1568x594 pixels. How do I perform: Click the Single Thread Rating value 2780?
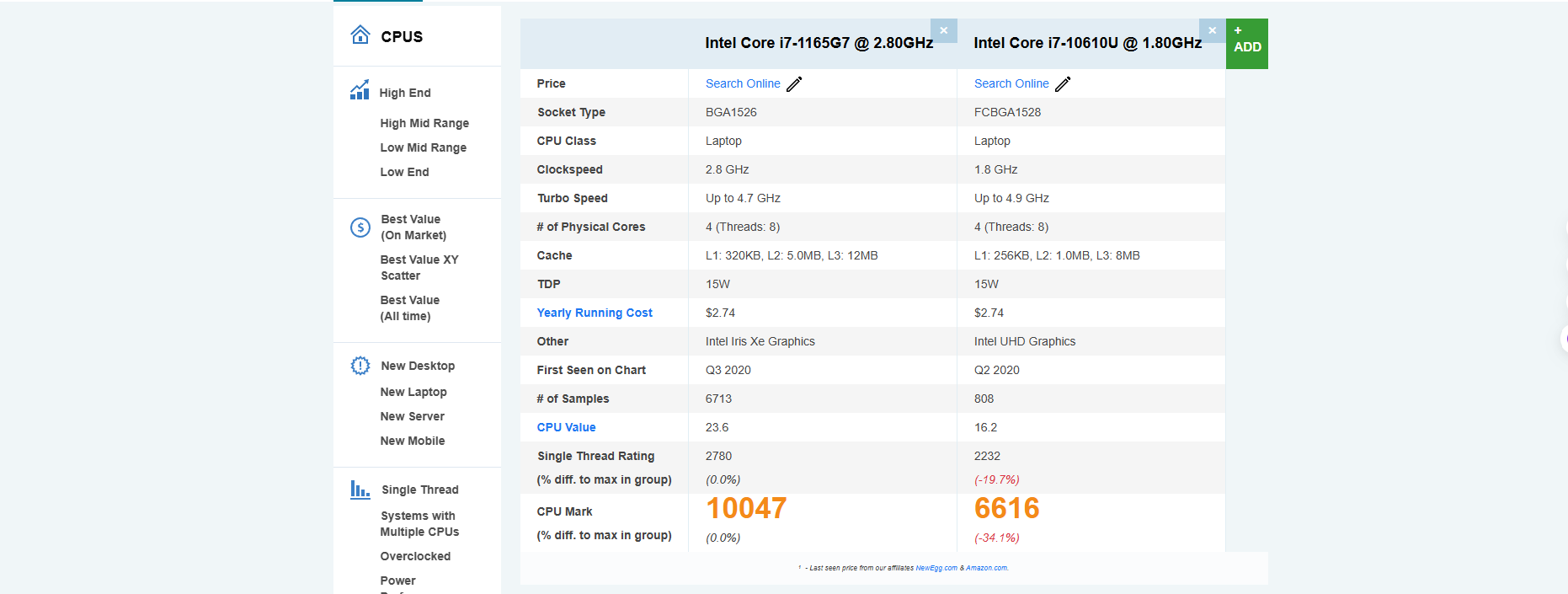(x=718, y=456)
